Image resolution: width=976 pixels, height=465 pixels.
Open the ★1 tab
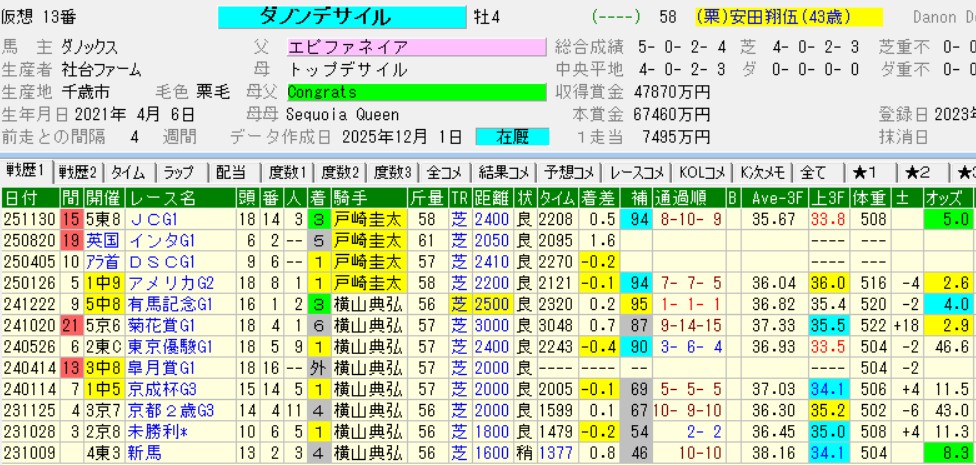pyautogui.click(x=864, y=171)
